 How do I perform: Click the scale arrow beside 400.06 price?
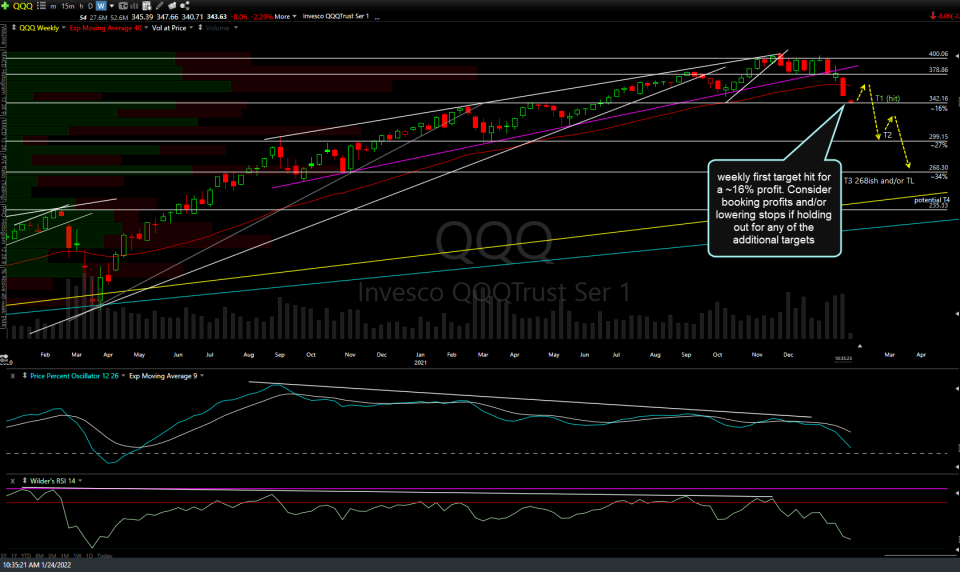(x=957, y=56)
